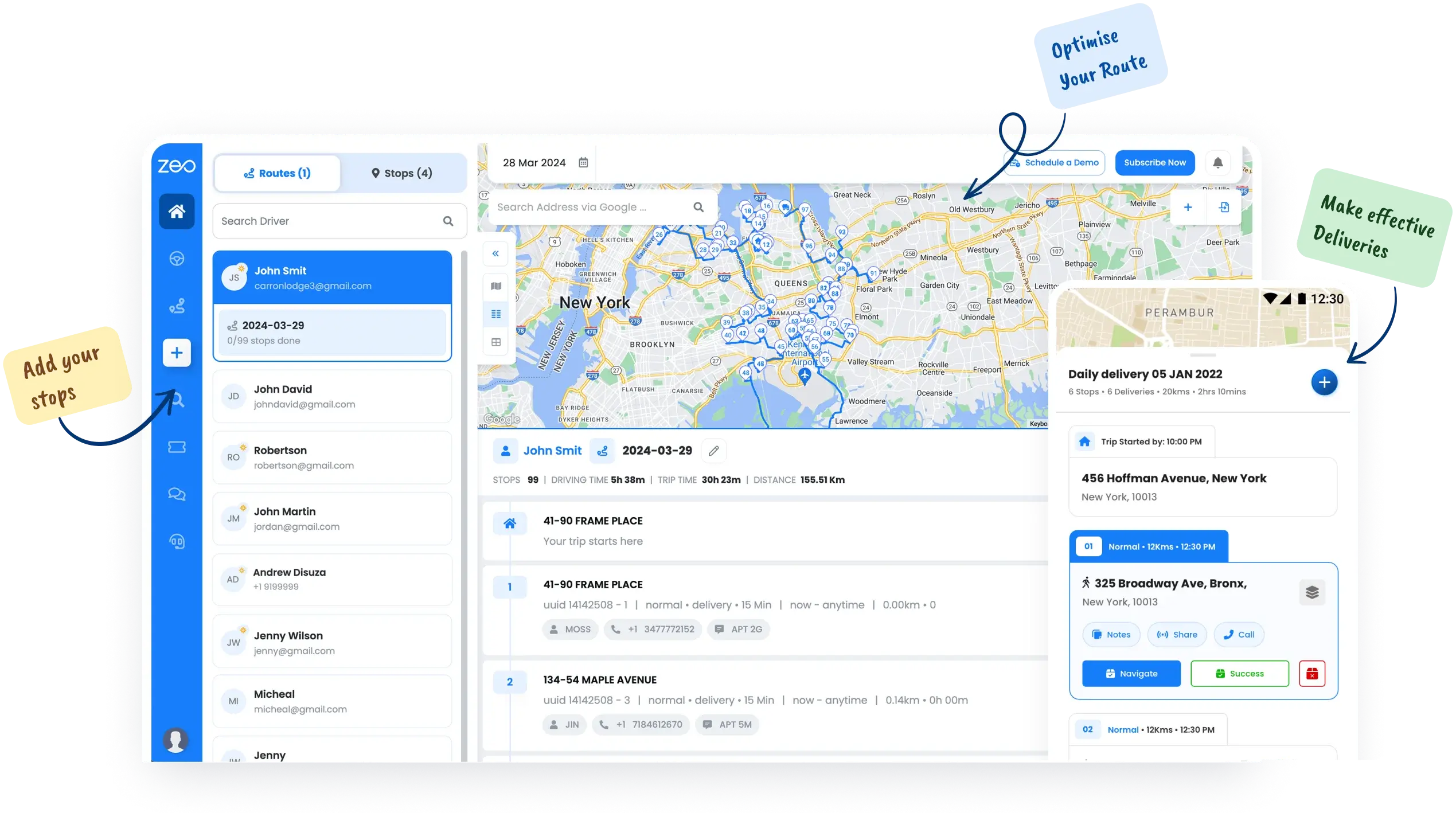Click the Subscribe Now button
The image size is (1456, 813).
[x=1154, y=163]
